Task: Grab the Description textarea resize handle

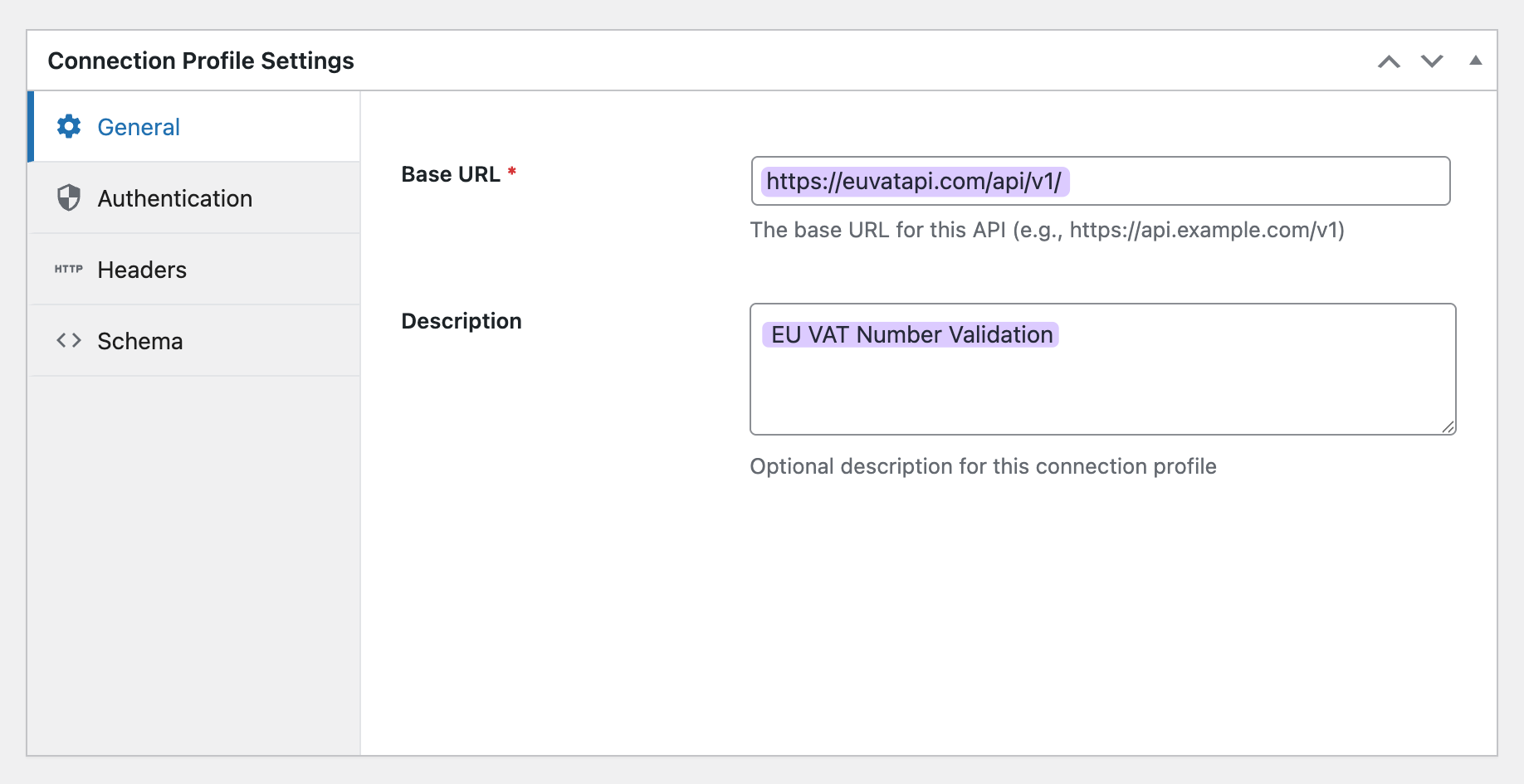Action: tap(1448, 426)
